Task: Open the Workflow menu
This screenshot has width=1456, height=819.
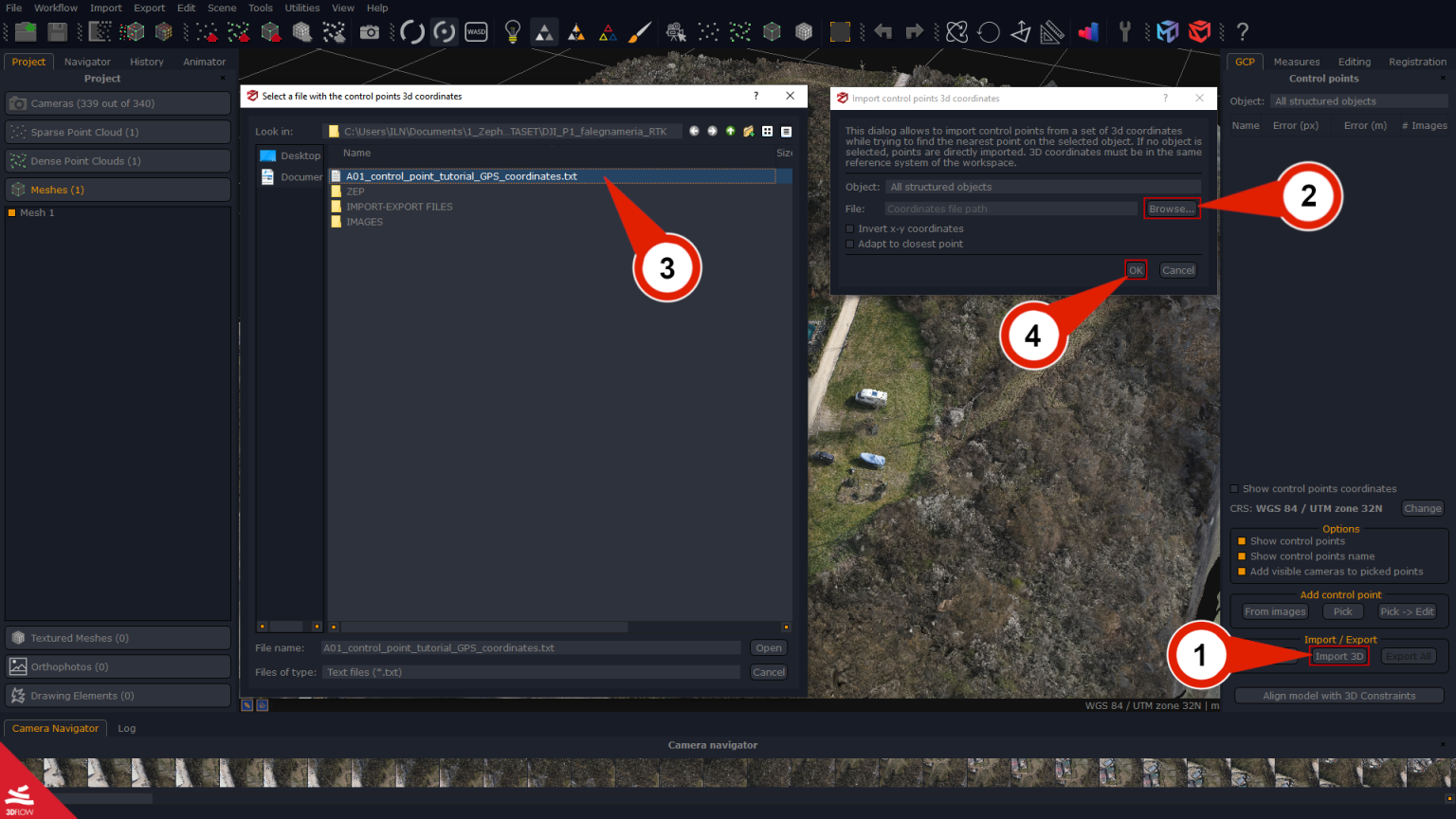Action: coord(55,8)
